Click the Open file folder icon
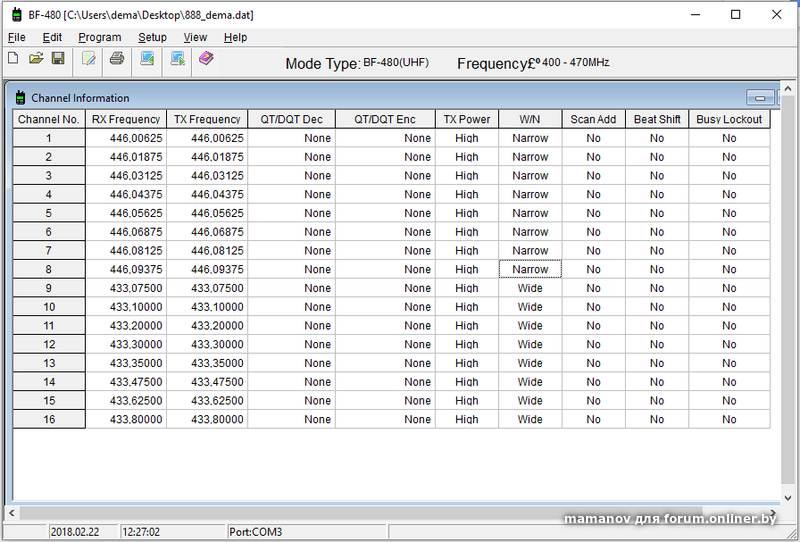The image size is (800, 542). tap(36, 59)
